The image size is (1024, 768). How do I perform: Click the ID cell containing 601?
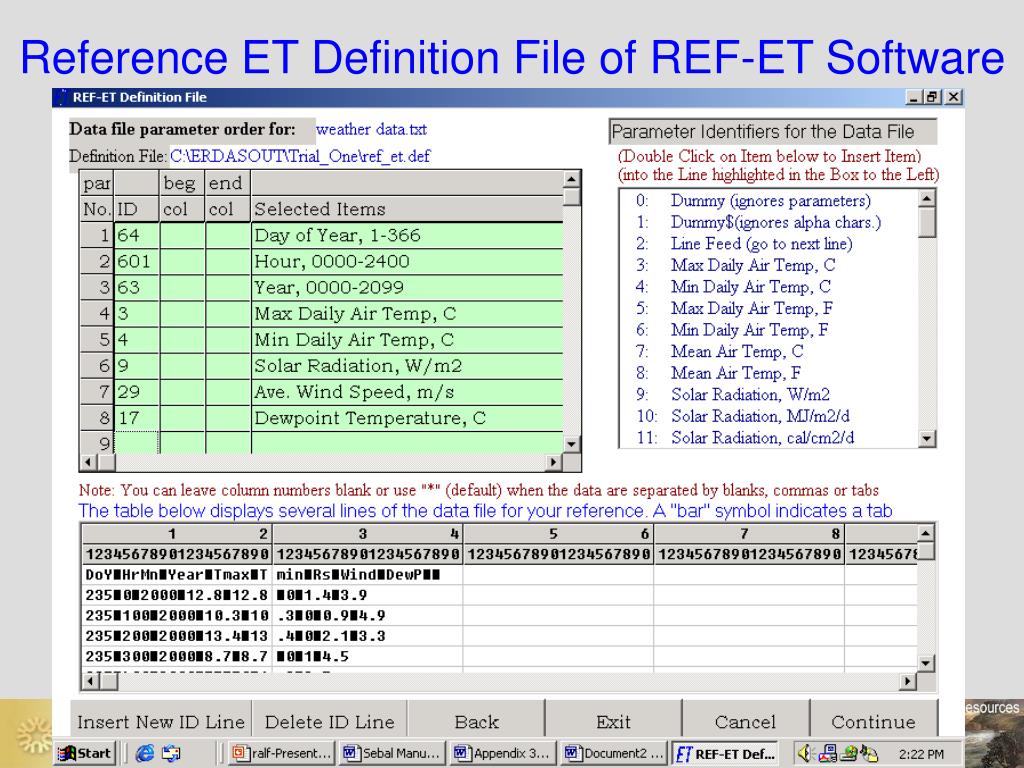[136, 261]
